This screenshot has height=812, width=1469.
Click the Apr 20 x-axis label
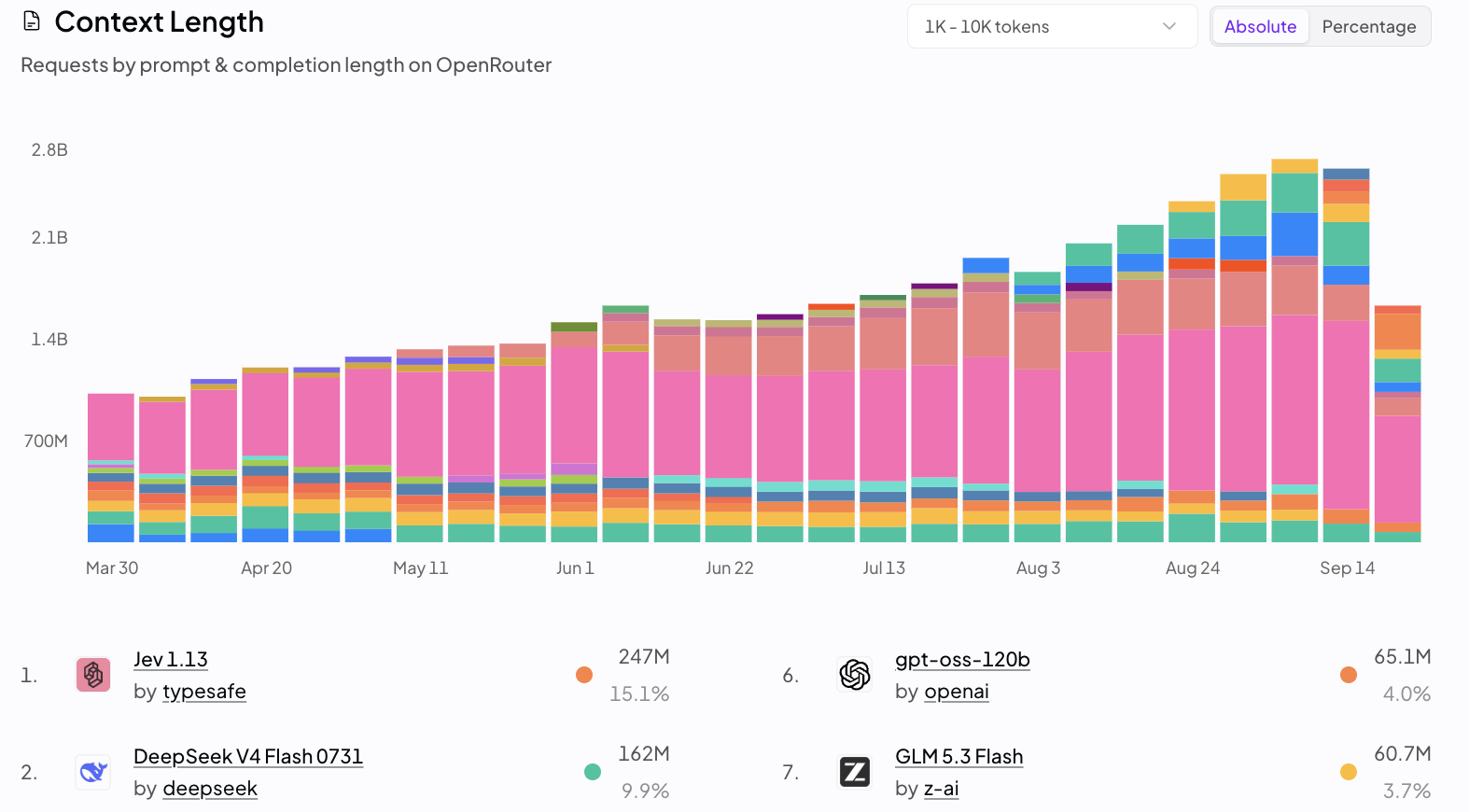266,567
